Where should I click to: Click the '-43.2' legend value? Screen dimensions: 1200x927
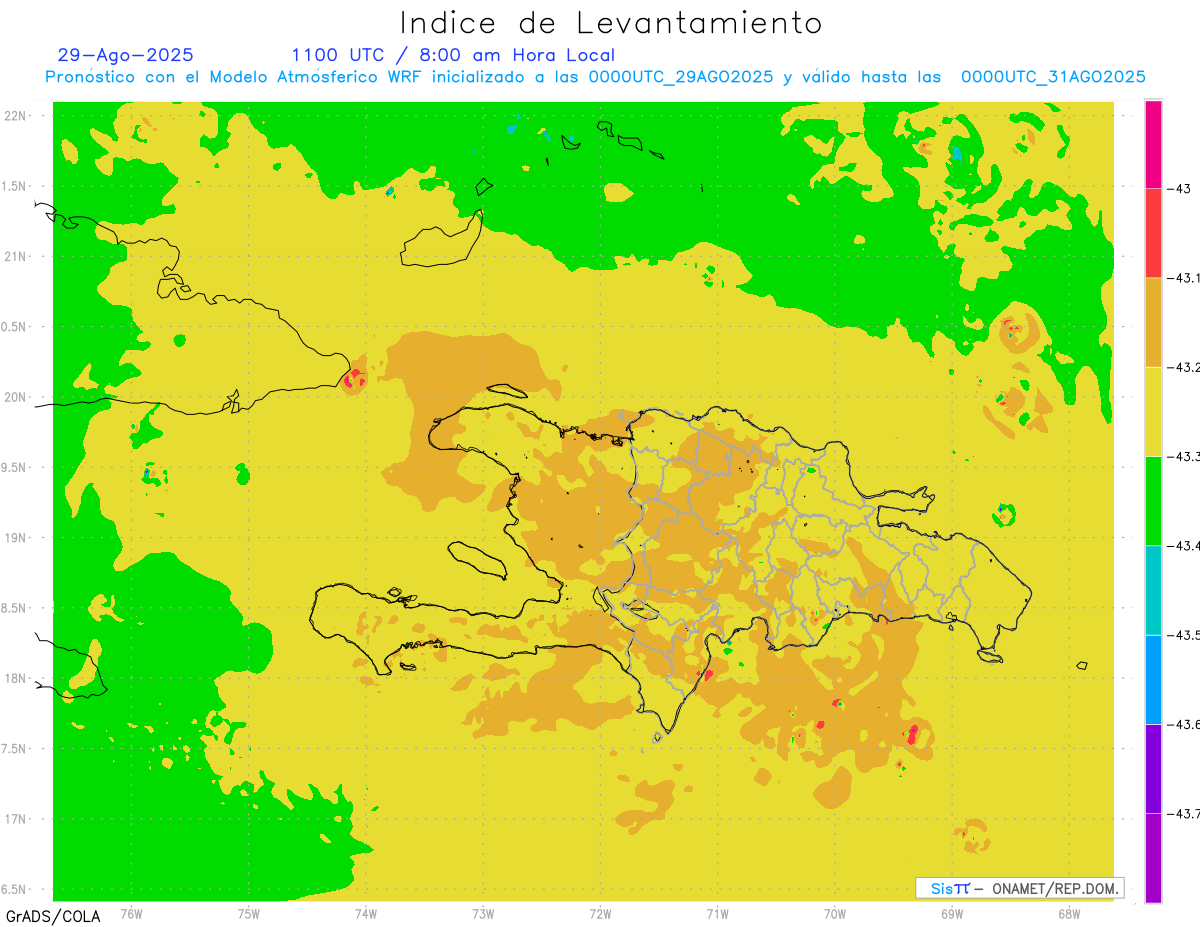pyautogui.click(x=1183, y=367)
